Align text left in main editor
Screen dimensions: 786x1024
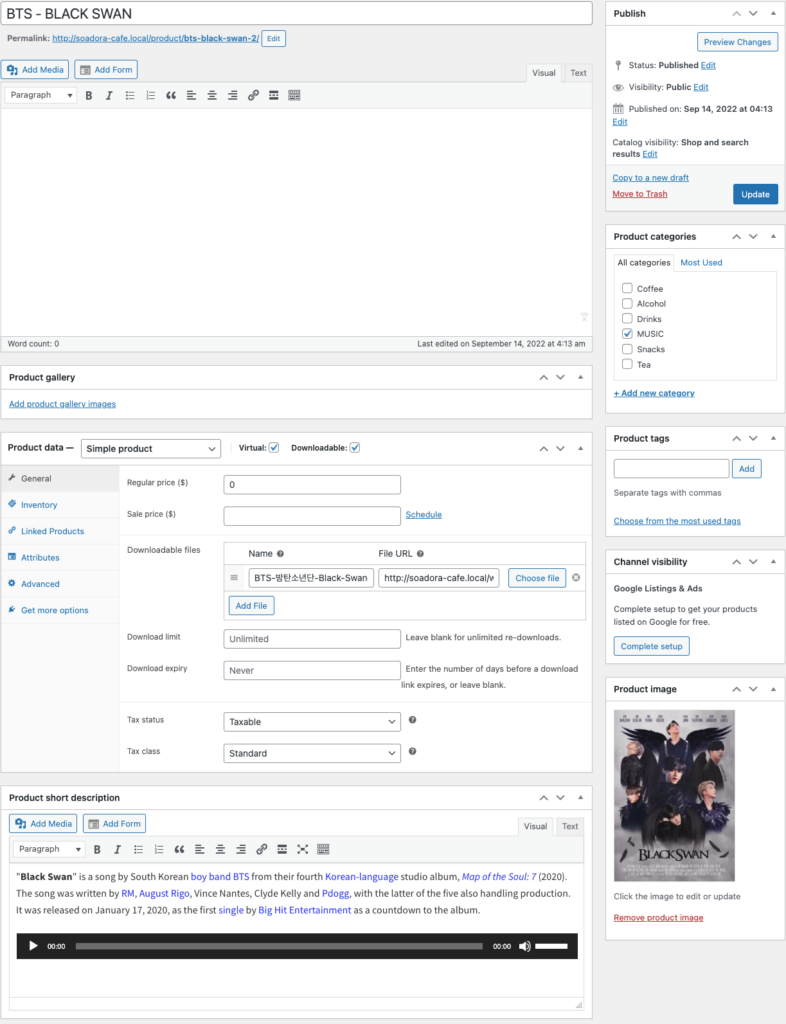tap(191, 95)
